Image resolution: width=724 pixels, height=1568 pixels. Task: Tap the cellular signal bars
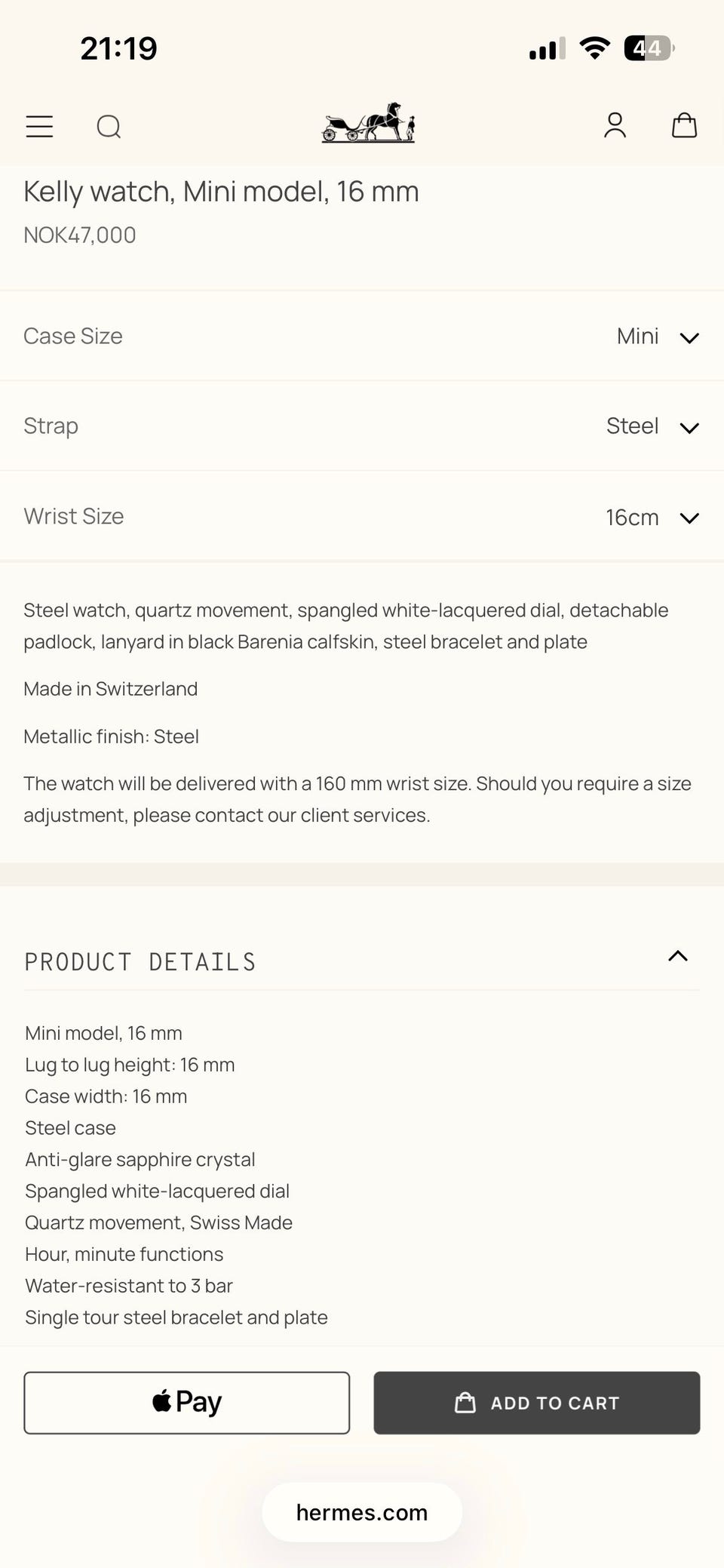pos(547,49)
